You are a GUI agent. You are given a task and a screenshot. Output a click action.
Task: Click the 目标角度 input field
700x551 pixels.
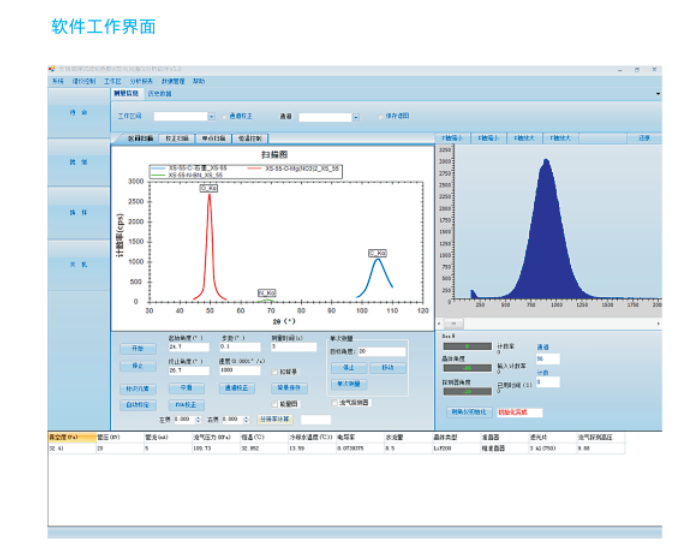point(381,352)
